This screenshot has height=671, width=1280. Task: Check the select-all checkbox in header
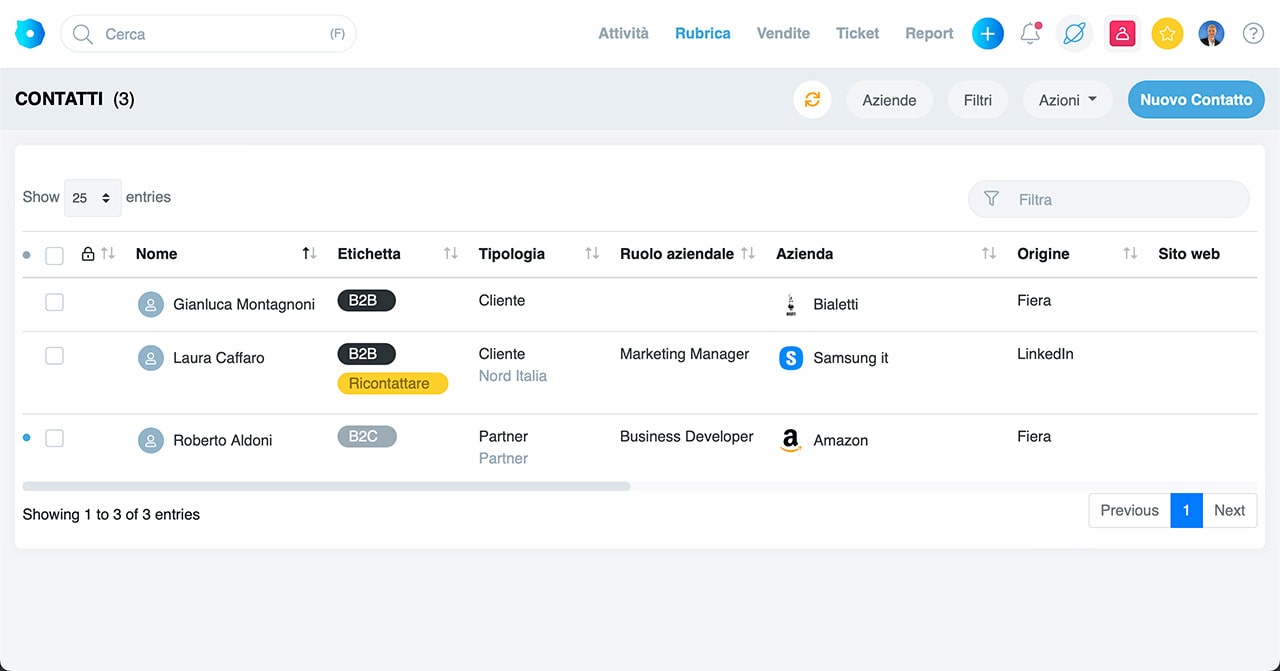click(x=55, y=256)
